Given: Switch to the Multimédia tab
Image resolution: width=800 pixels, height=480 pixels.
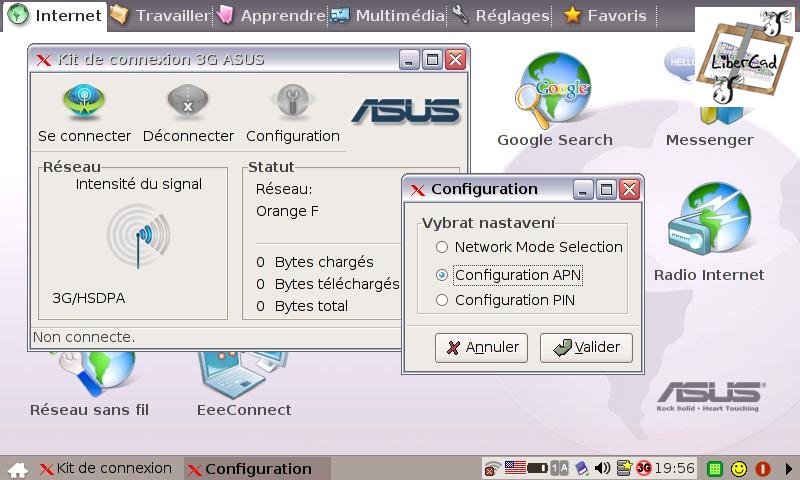Looking at the screenshot, I should pyautogui.click(x=388, y=16).
